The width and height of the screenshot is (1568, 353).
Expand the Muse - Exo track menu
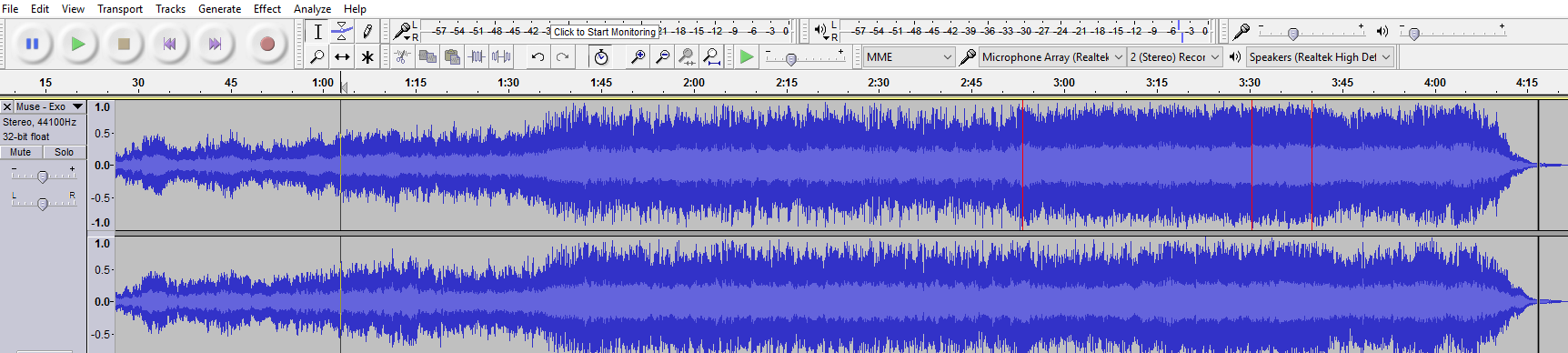pyautogui.click(x=77, y=106)
